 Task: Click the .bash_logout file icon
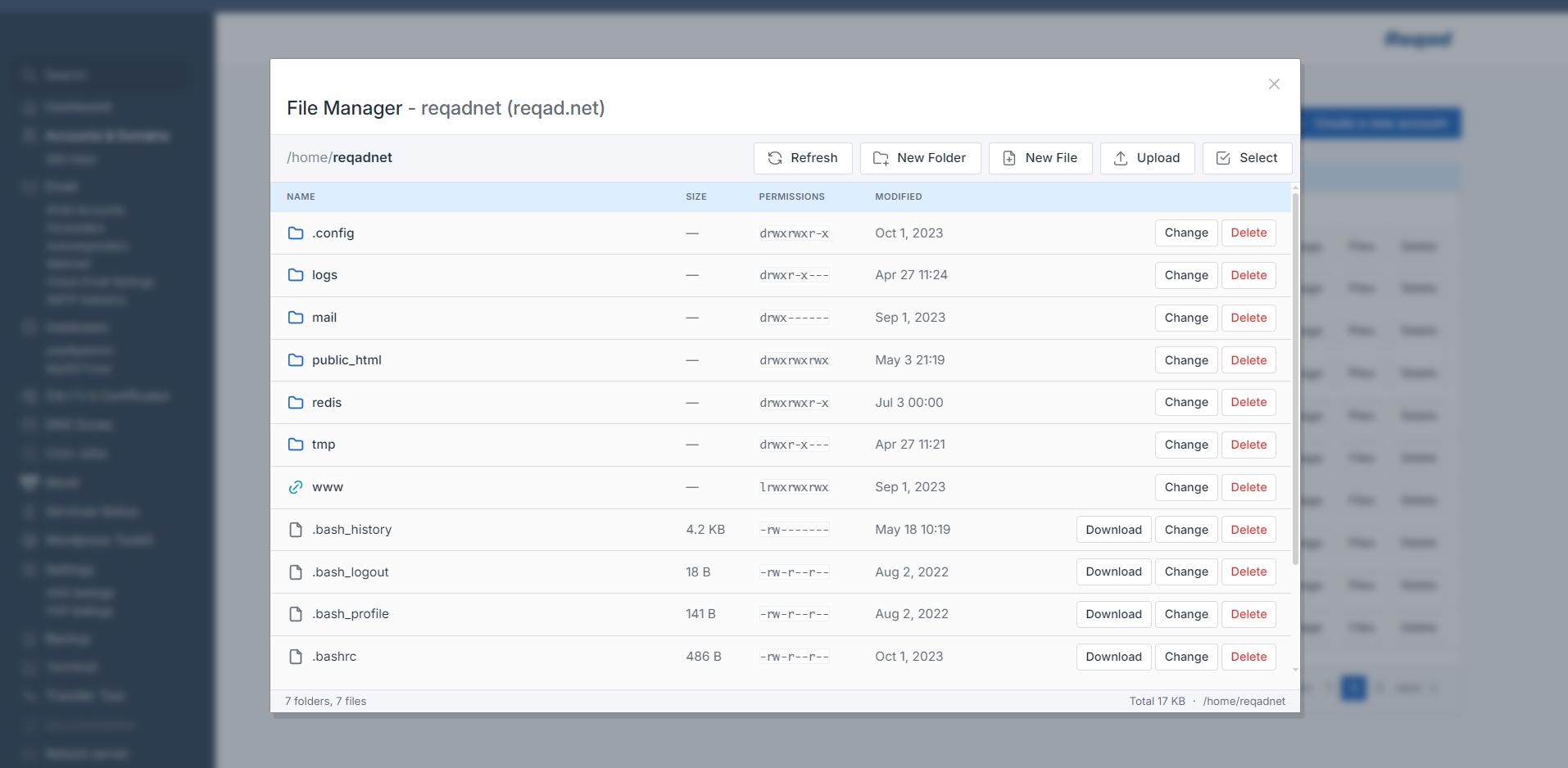(x=296, y=572)
